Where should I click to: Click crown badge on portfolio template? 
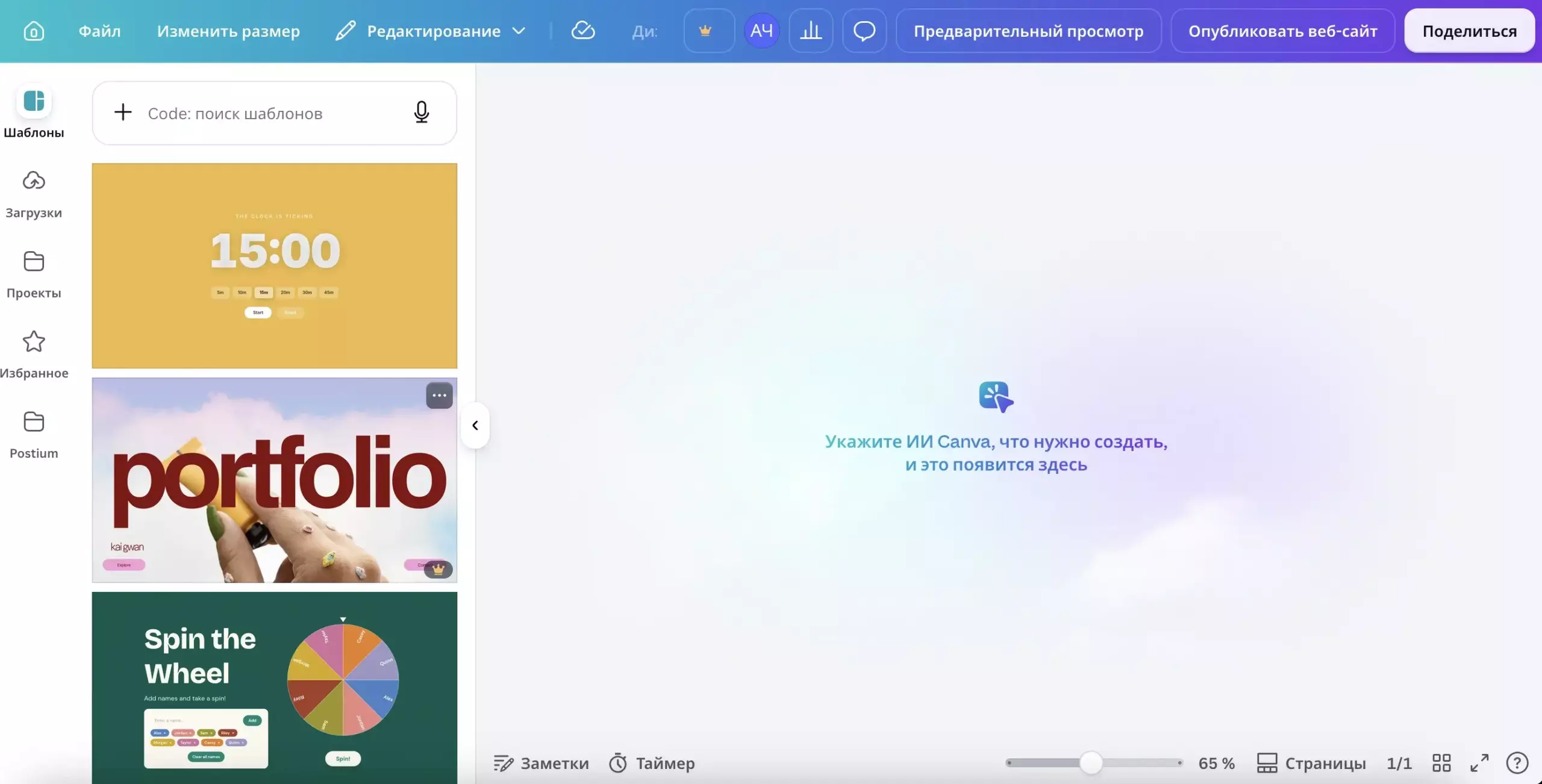click(x=439, y=569)
